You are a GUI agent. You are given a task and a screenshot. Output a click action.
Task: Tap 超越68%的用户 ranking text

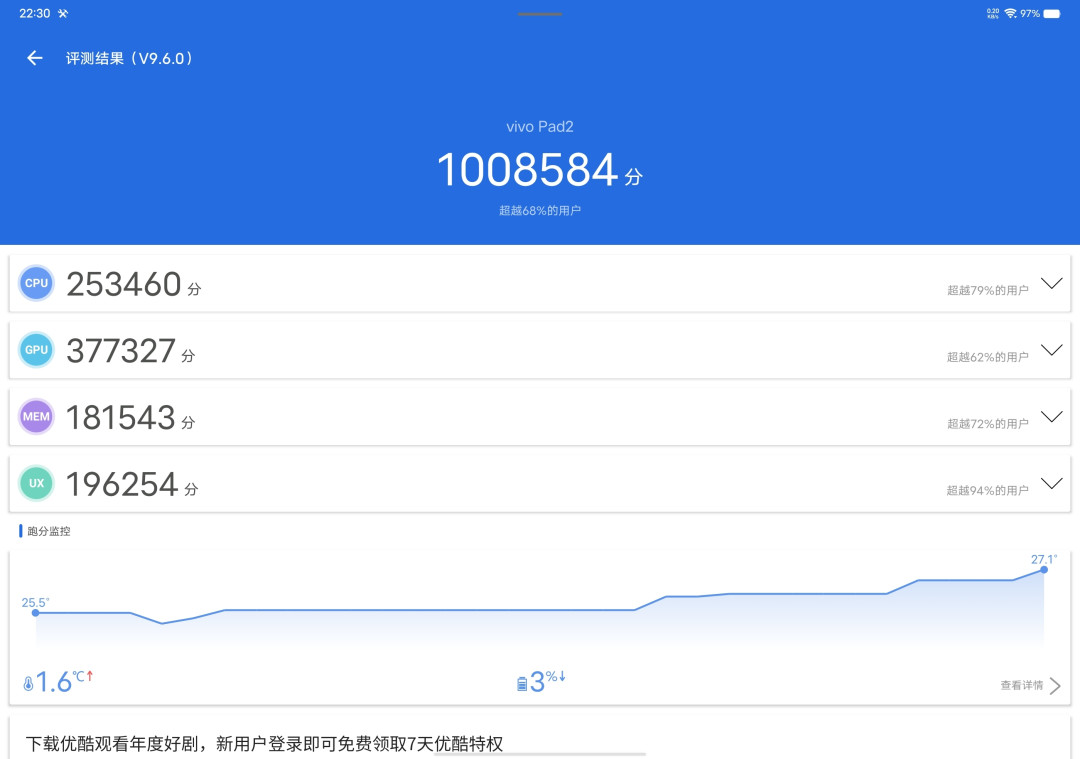point(539,211)
